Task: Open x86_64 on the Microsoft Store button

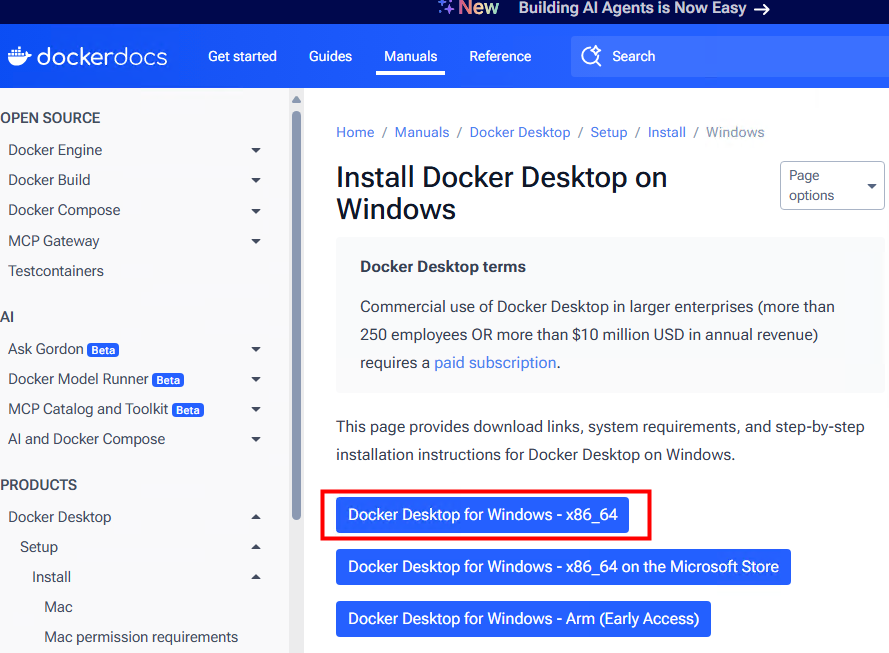Action: 563,567
